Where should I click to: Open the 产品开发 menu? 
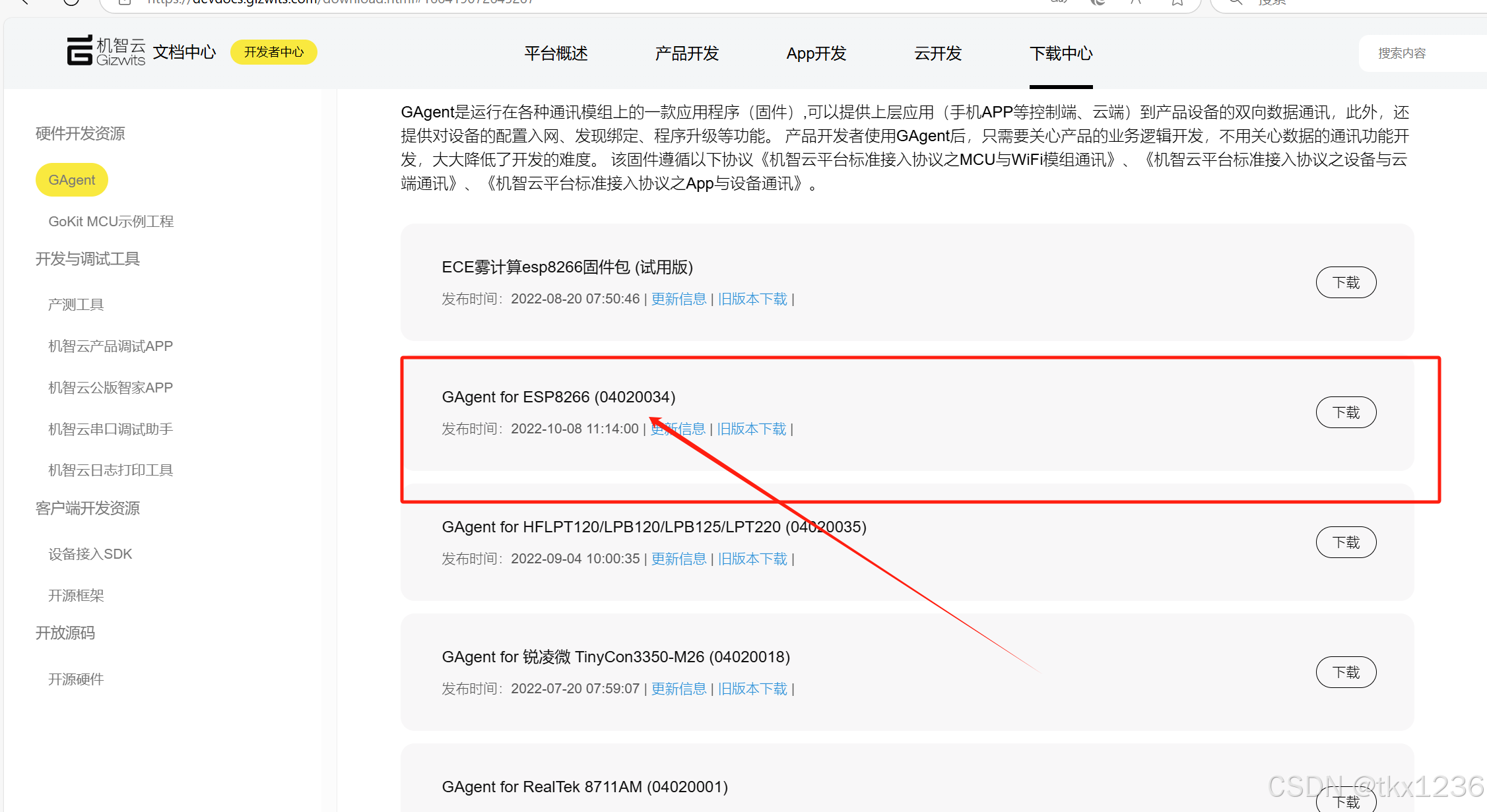coord(686,53)
